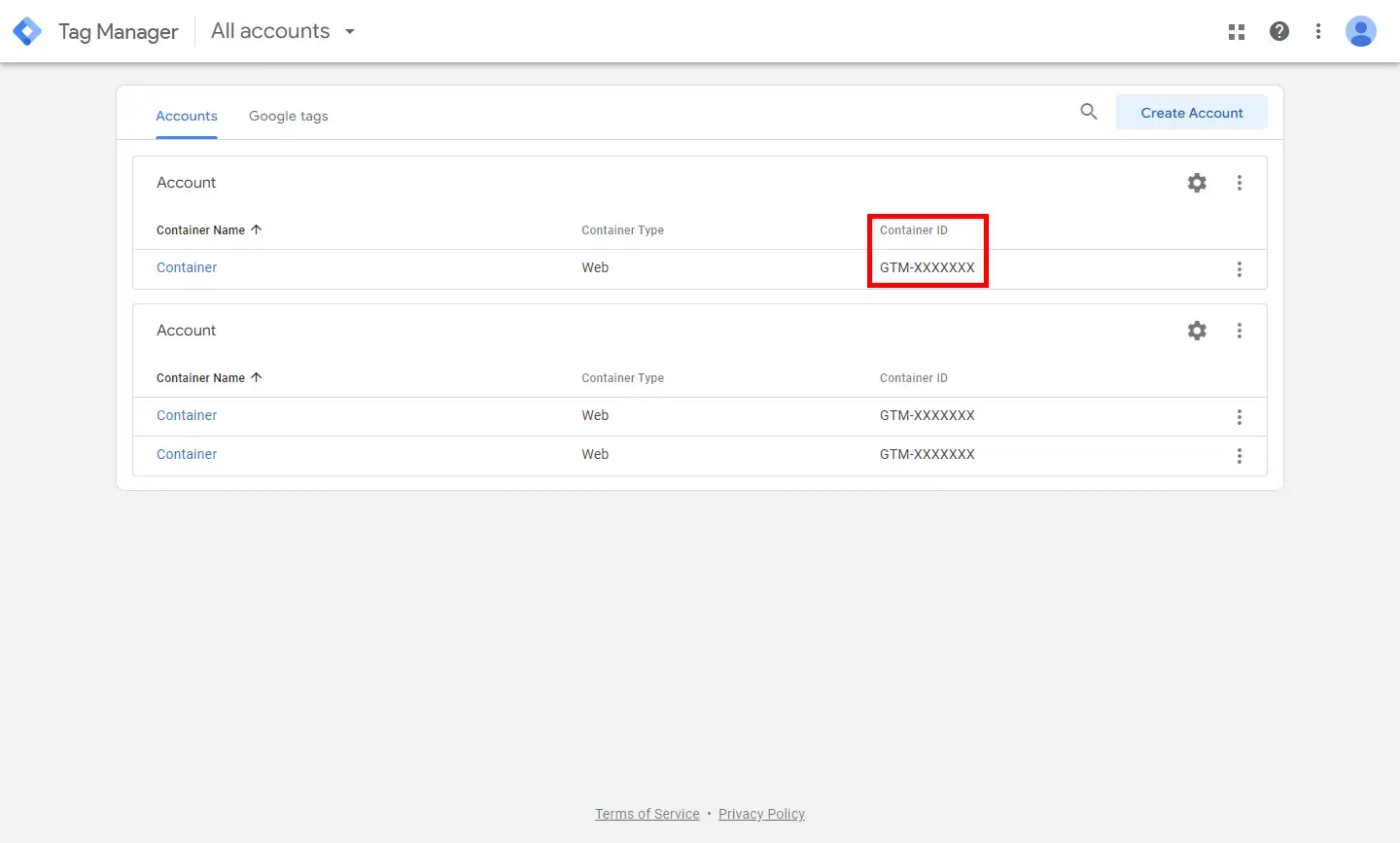Open more options of second Account card
The height and width of the screenshot is (843, 1400).
click(1240, 331)
